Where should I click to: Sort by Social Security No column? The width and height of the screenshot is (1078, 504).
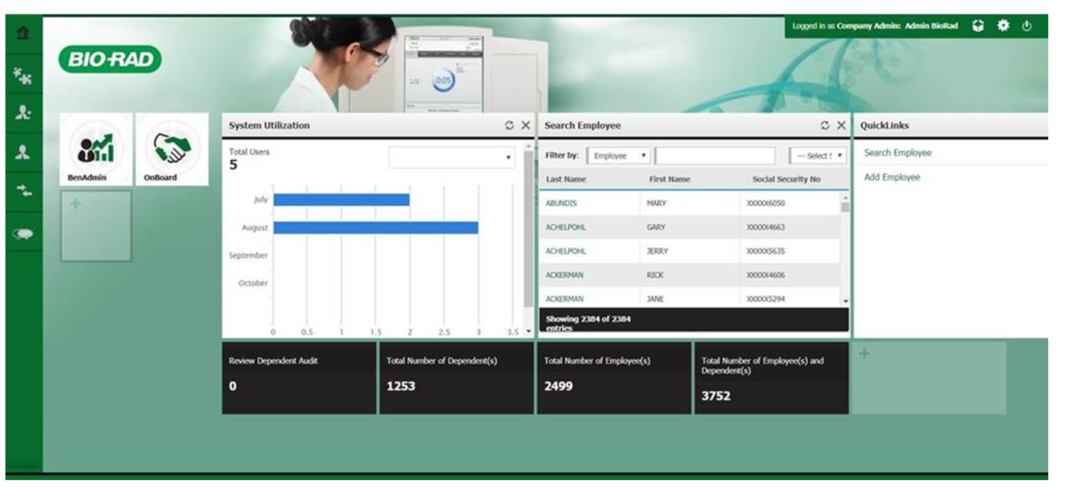point(786,180)
